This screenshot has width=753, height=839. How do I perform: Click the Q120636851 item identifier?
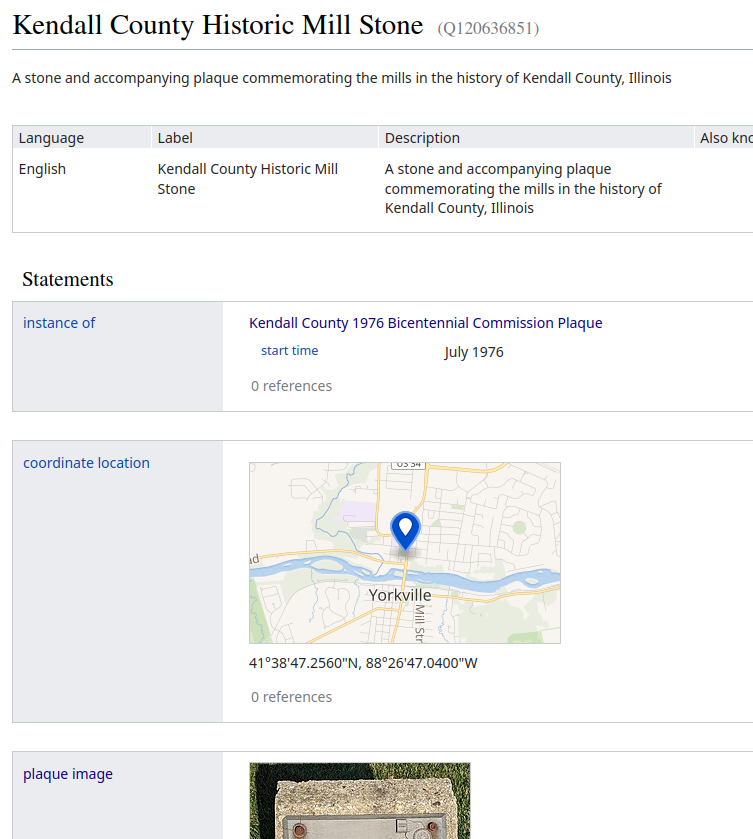[x=488, y=28]
